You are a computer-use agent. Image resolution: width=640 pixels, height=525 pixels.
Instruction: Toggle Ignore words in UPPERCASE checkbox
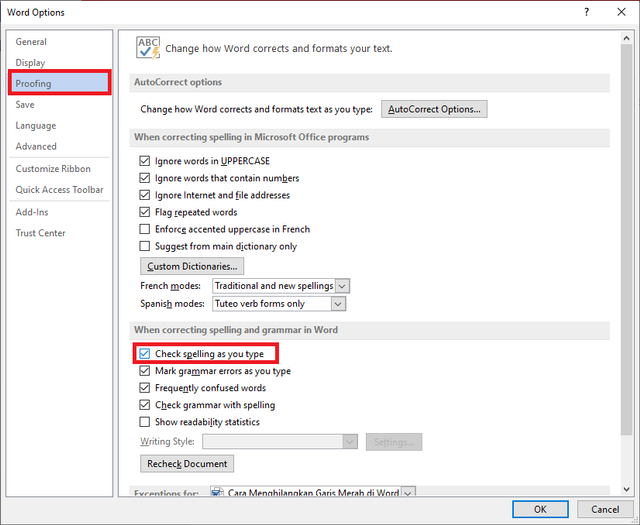coord(144,161)
